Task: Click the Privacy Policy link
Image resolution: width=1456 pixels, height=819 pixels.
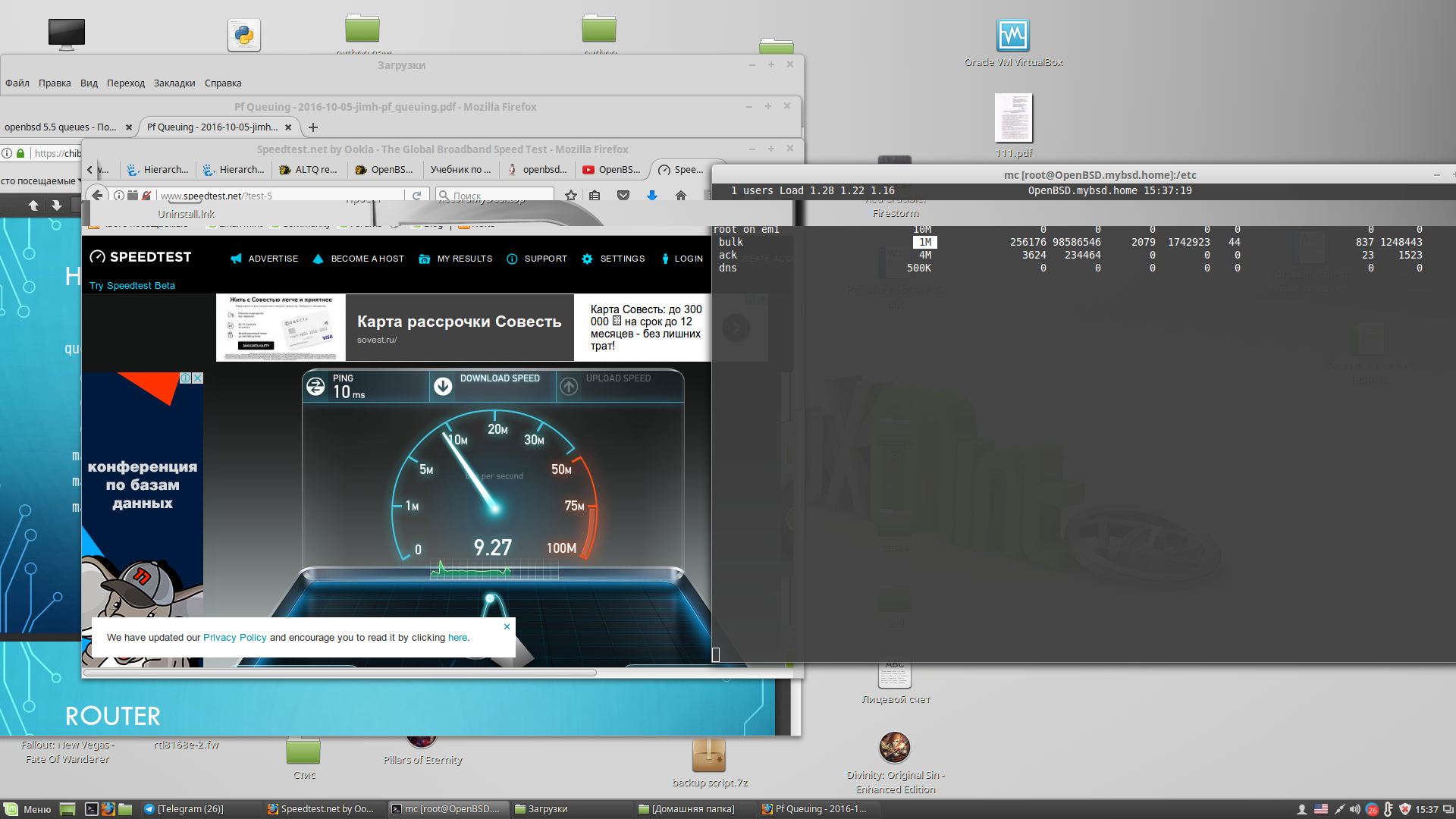Action: coord(234,638)
